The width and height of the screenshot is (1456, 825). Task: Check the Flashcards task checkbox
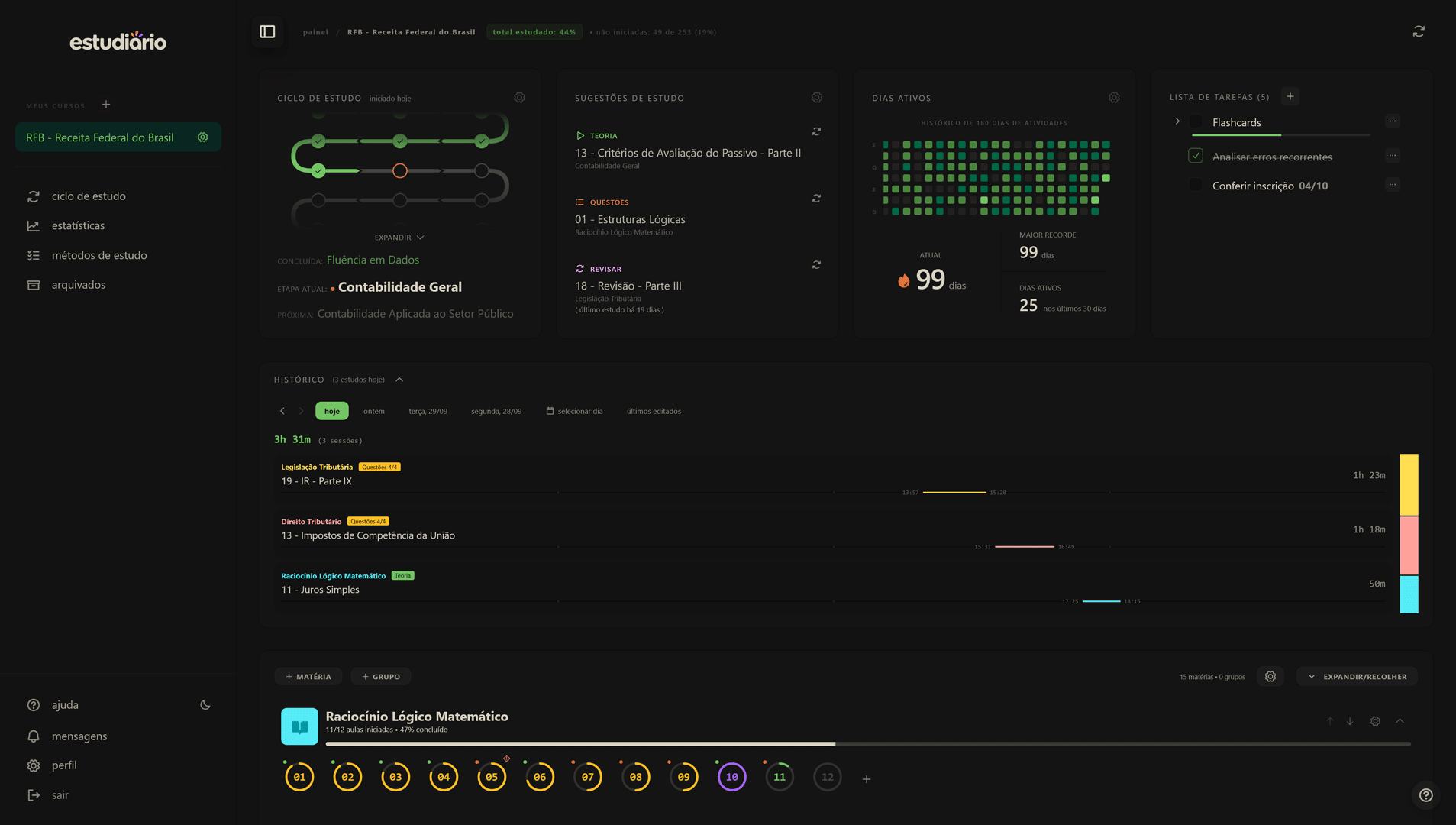(x=1196, y=122)
